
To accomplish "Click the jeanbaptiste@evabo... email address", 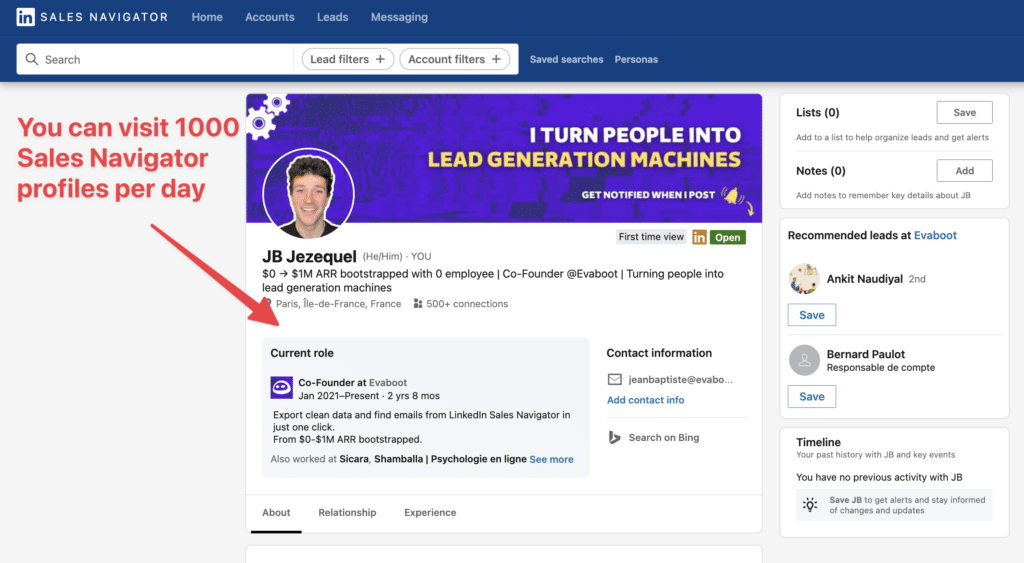I will [680, 379].
